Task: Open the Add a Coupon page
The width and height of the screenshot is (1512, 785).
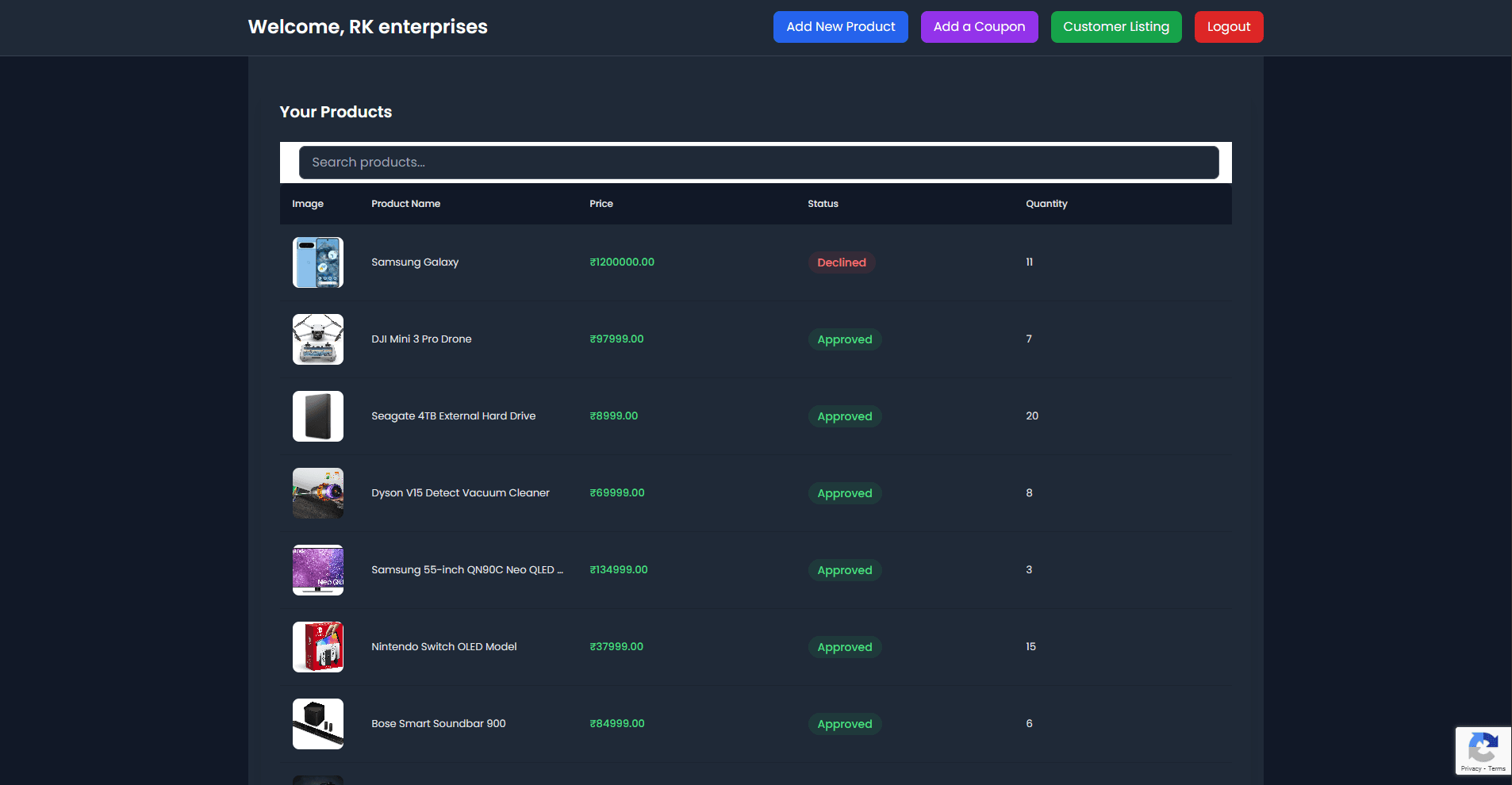Action: [979, 26]
